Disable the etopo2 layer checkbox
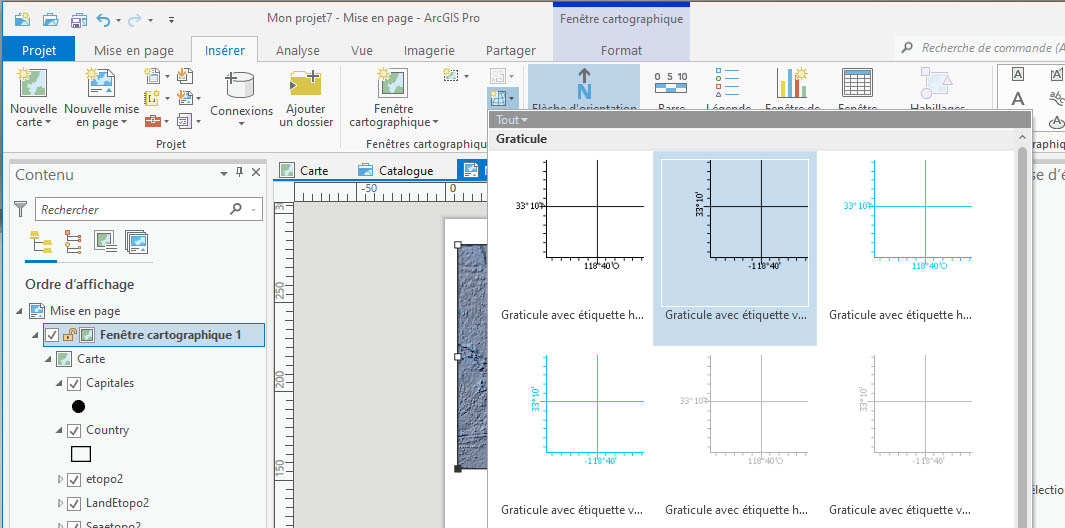 (x=73, y=479)
